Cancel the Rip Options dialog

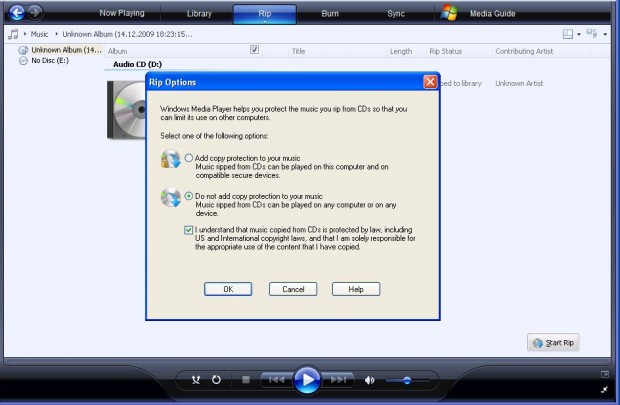point(293,289)
